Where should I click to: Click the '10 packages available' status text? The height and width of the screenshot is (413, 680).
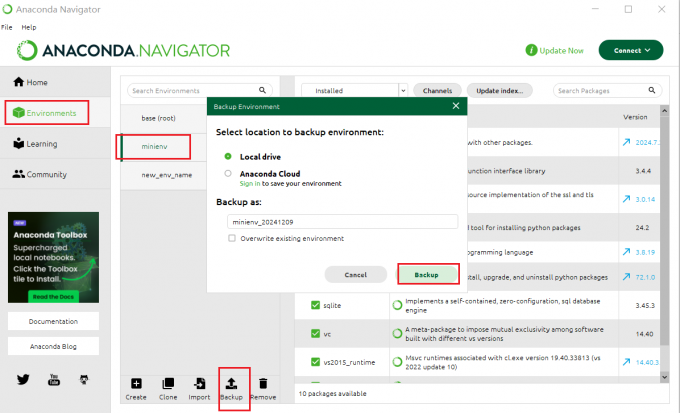[333, 393]
